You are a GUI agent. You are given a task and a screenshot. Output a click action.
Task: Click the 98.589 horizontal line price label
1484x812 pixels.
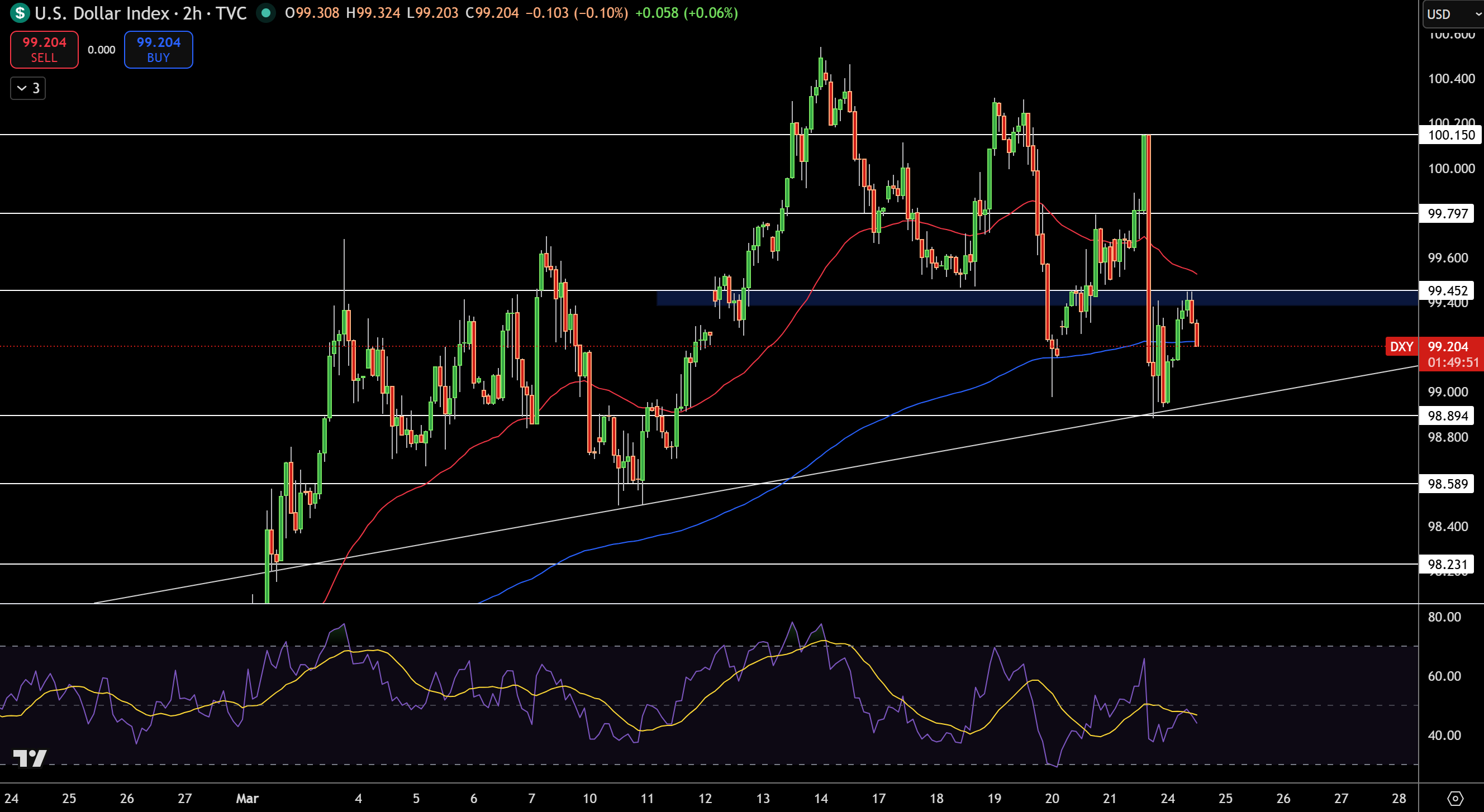(x=1447, y=484)
